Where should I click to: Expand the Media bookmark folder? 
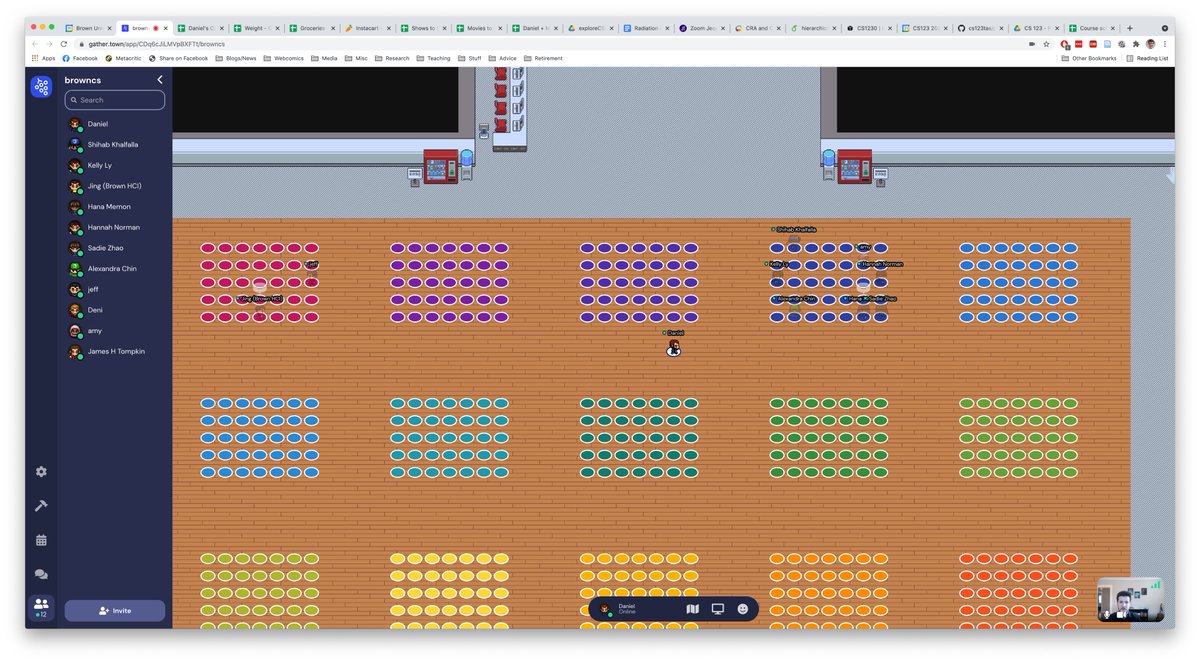click(x=325, y=58)
